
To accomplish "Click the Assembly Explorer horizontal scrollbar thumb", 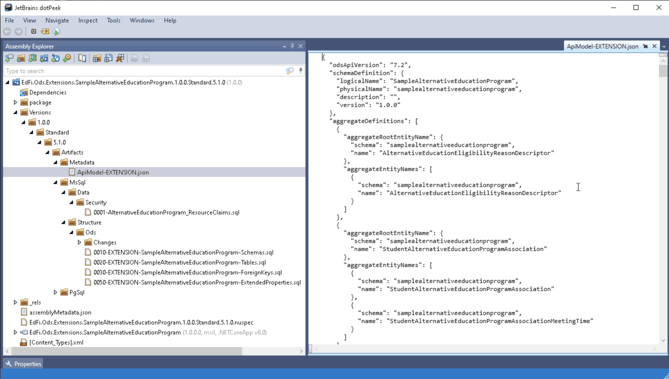I will coord(127,351).
